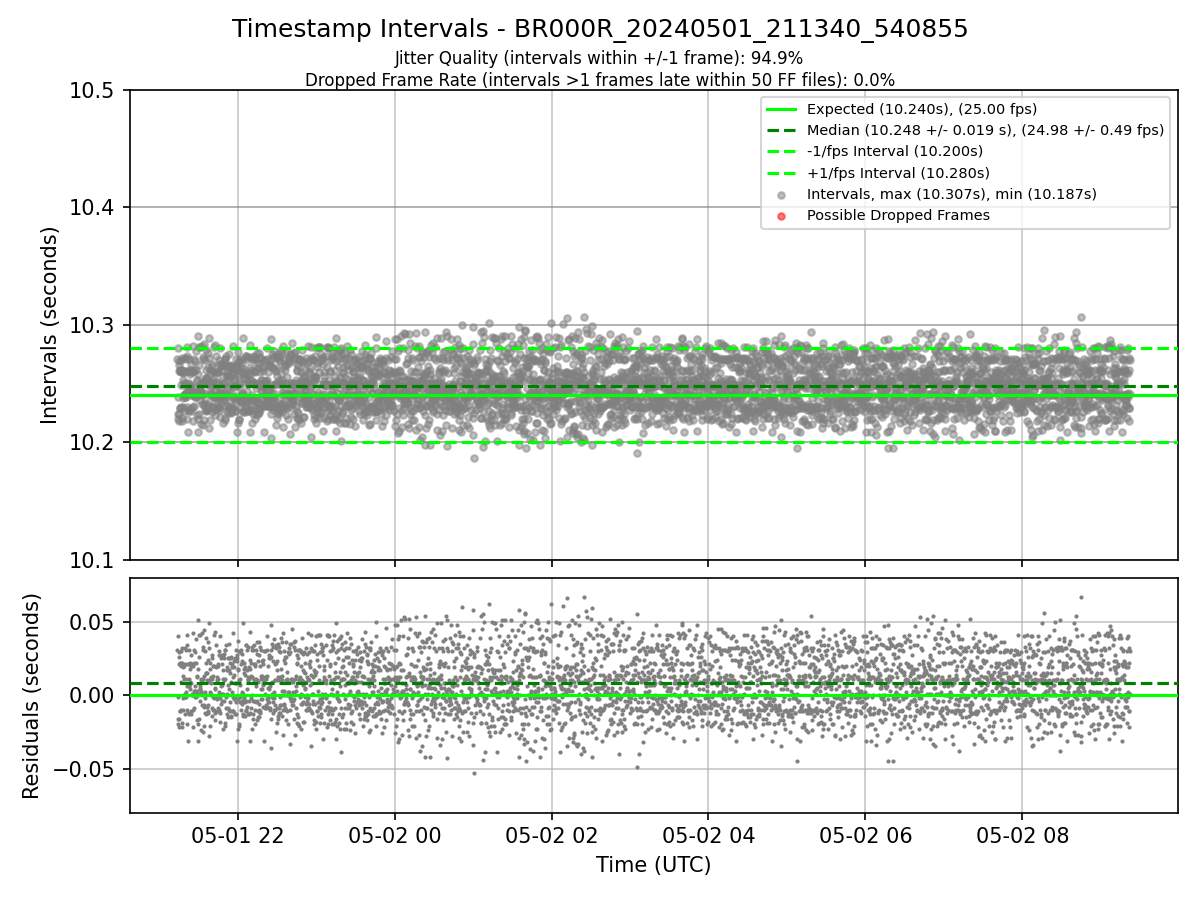Click the '05-02 04' time tick label
The image size is (1200, 900).
coord(708,835)
